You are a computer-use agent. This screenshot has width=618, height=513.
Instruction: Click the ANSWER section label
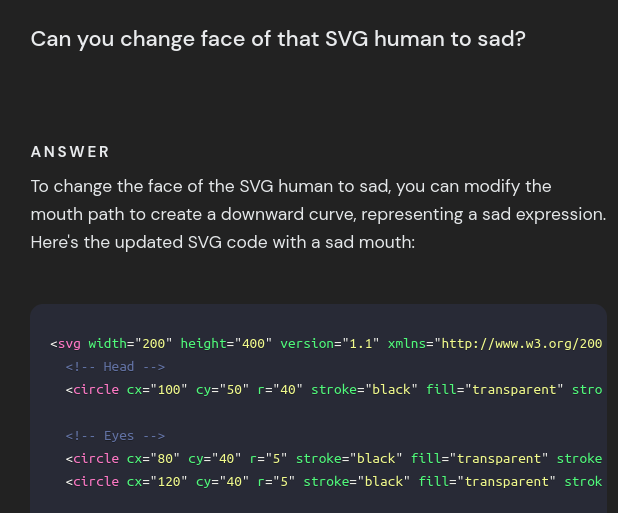pos(70,152)
